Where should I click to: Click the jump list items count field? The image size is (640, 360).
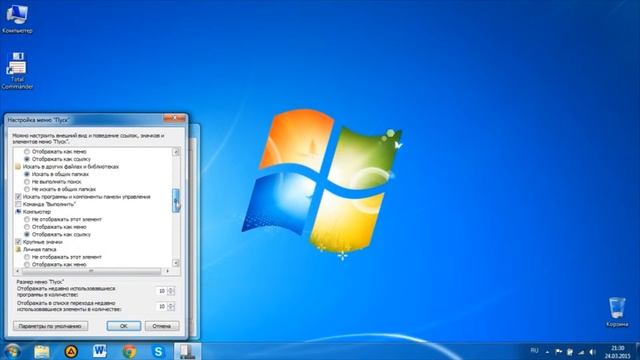(x=162, y=306)
